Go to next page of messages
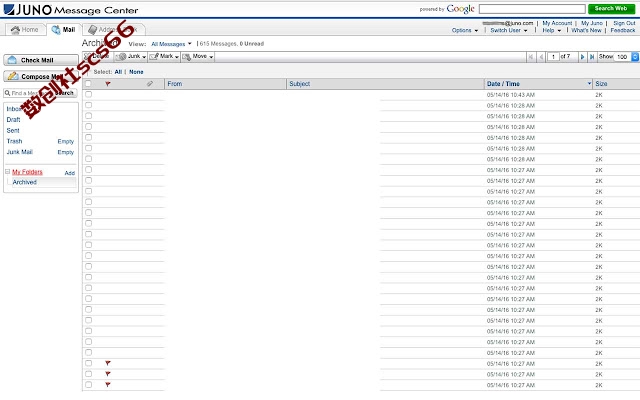Screen dimensions: 640x400 pos(582,57)
